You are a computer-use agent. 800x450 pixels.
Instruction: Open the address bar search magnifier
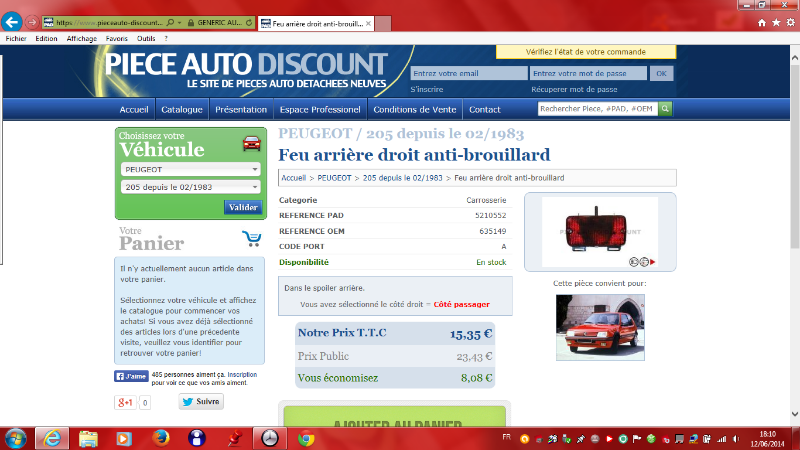pyautogui.click(x=170, y=22)
